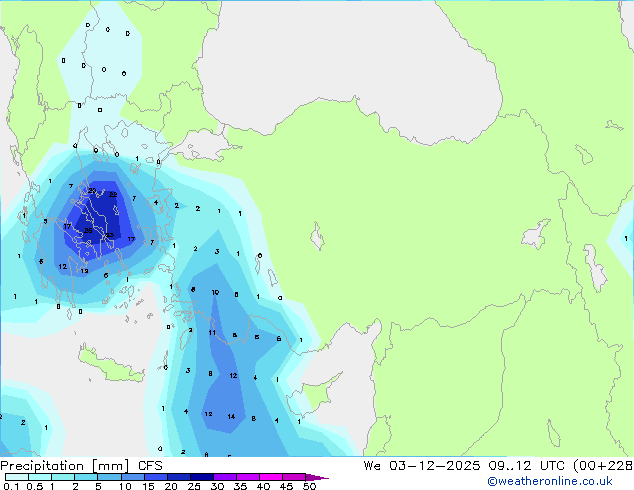Open the weatheronline.co.uk copyright link
The width and height of the screenshot is (634, 490).
[x=550, y=481]
